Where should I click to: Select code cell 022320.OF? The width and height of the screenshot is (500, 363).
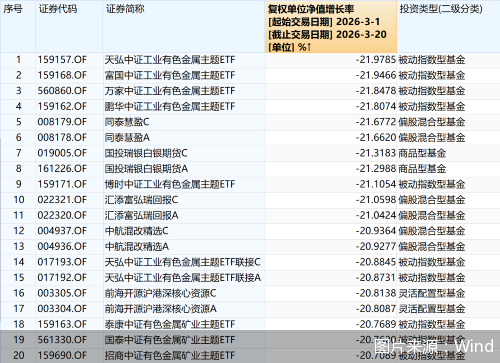coord(62,215)
